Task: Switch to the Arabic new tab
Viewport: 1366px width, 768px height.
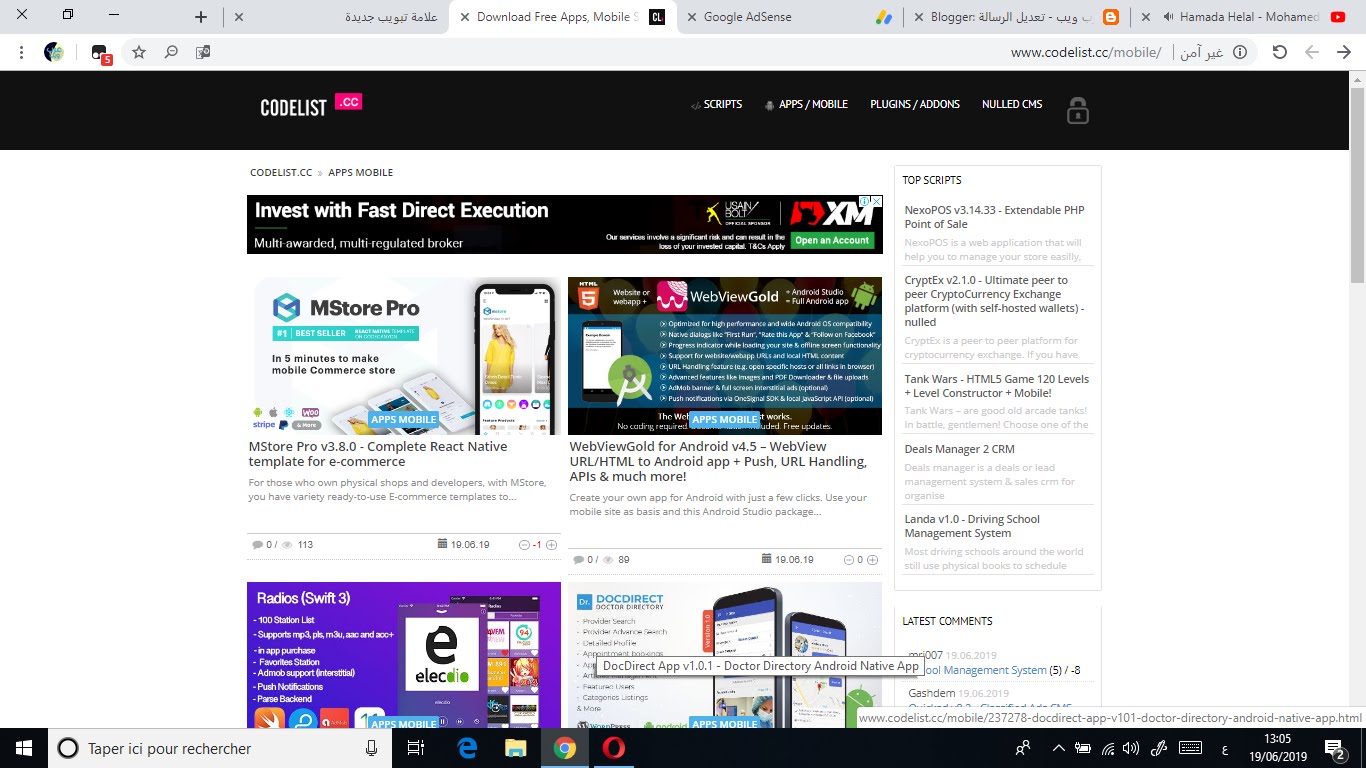Action: (336, 17)
